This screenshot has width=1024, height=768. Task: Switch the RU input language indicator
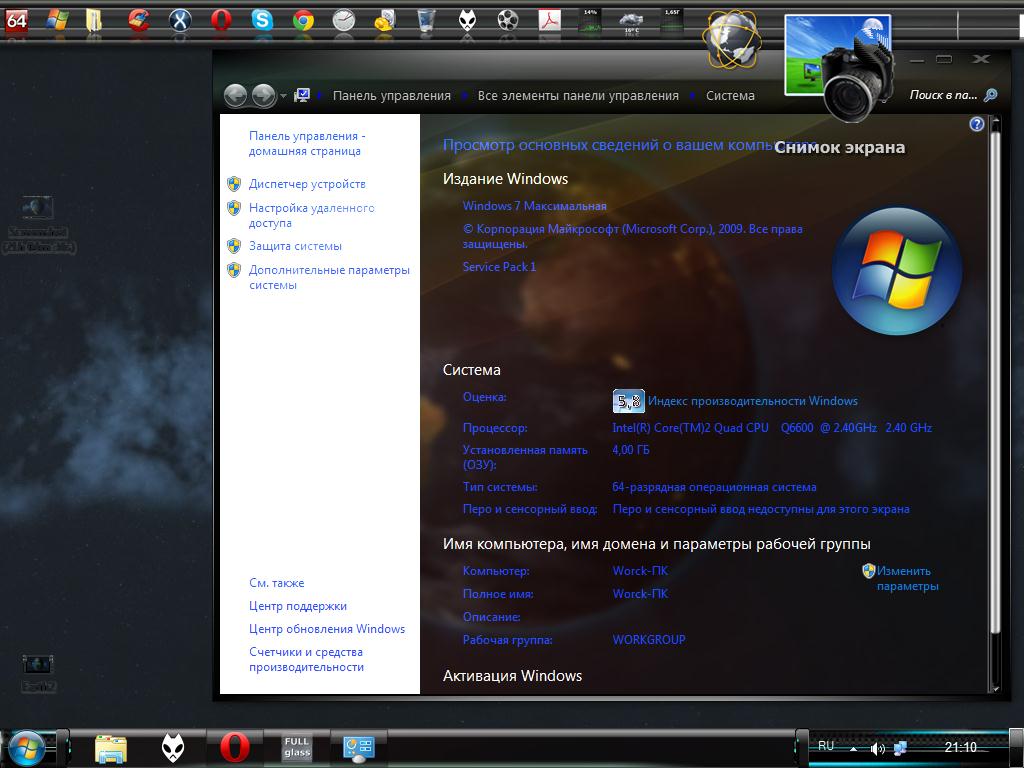826,746
